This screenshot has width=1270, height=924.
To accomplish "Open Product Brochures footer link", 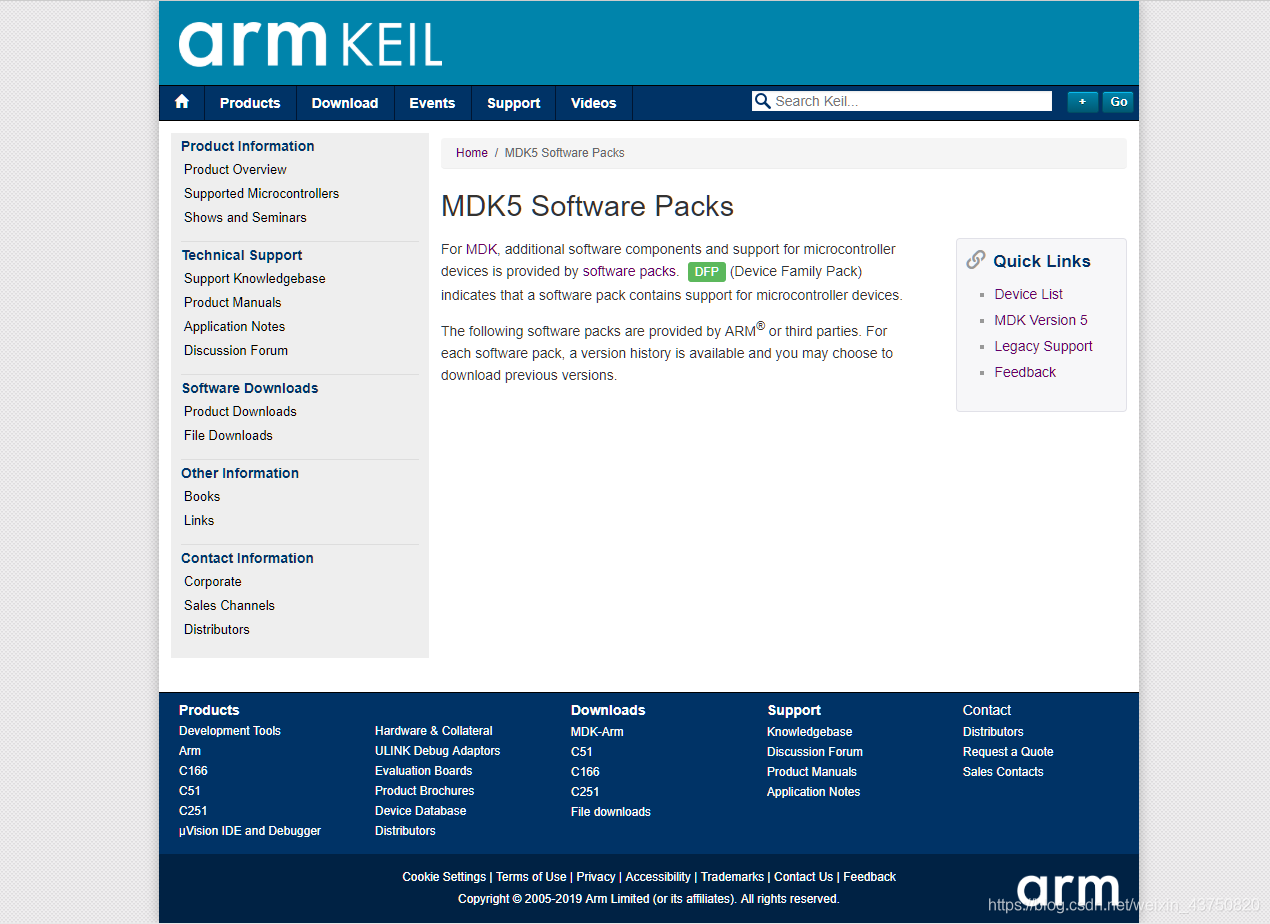I will point(424,791).
